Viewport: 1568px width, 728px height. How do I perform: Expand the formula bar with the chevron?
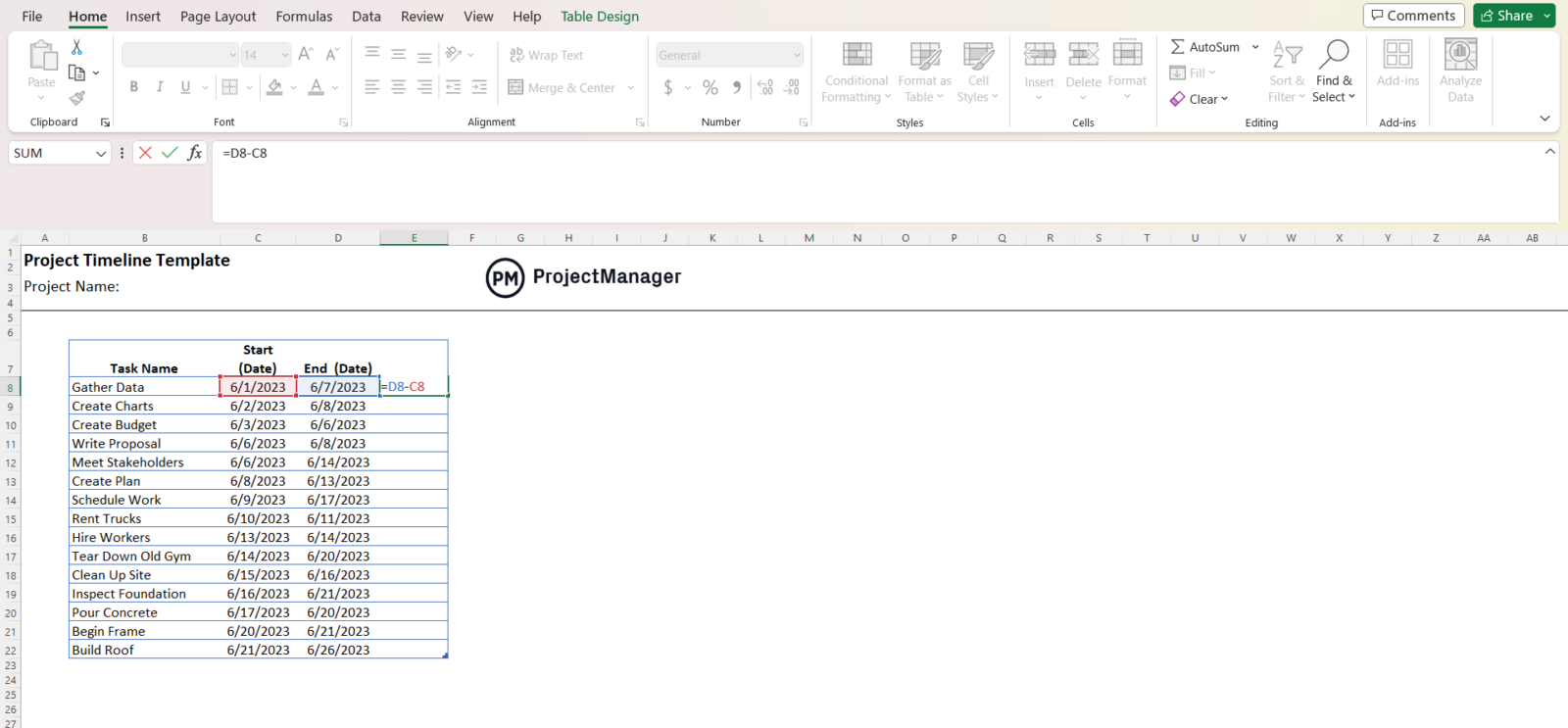point(1549,151)
